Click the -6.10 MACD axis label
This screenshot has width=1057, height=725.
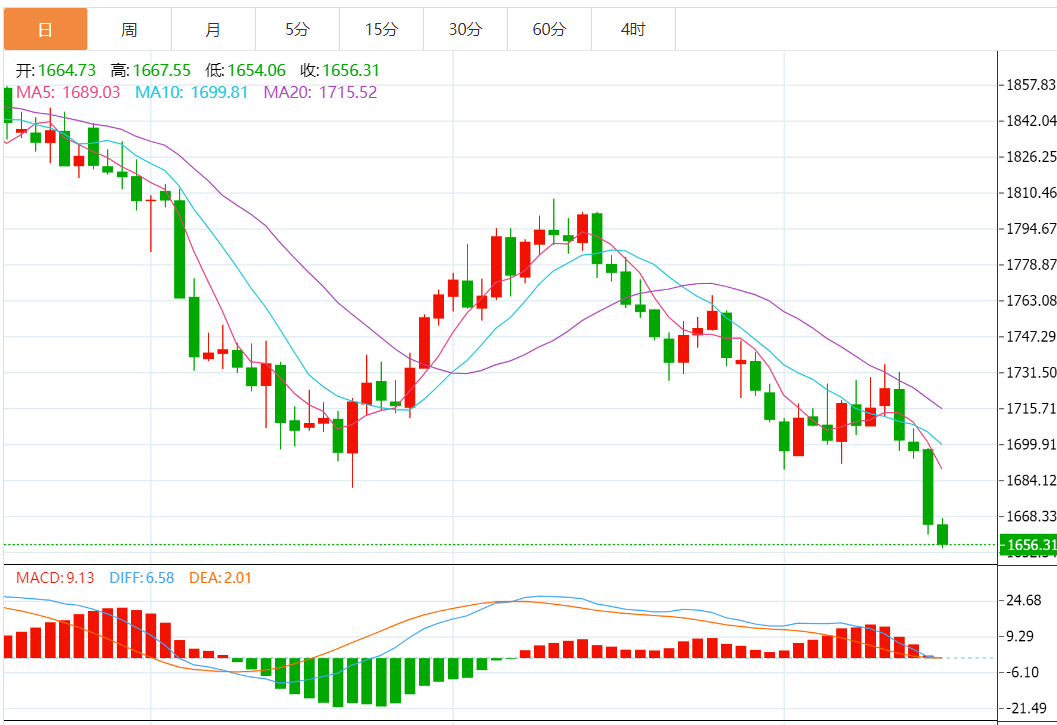1021,672
